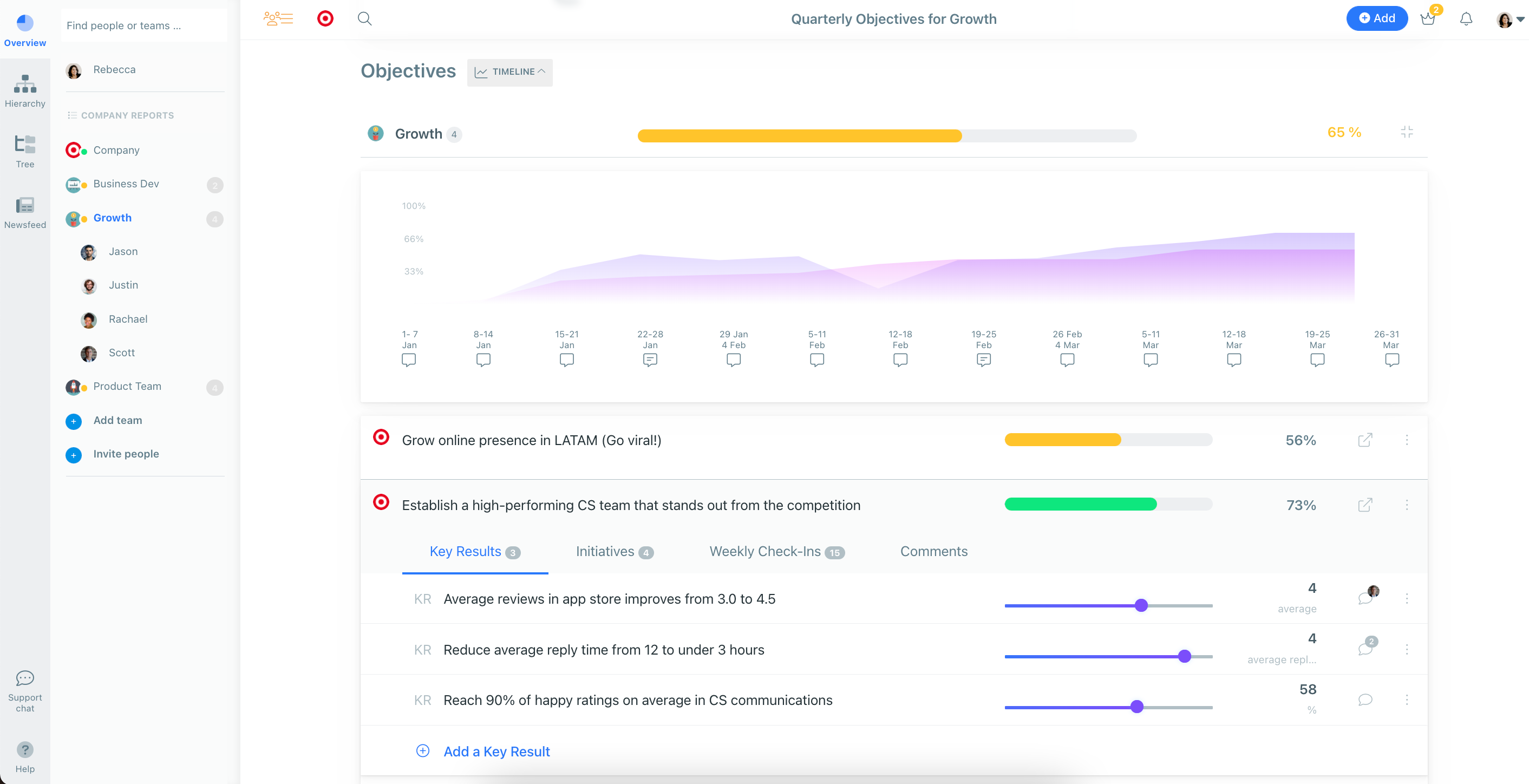Click the red target icon in top bar
The width and height of the screenshot is (1529, 784).
click(325, 19)
